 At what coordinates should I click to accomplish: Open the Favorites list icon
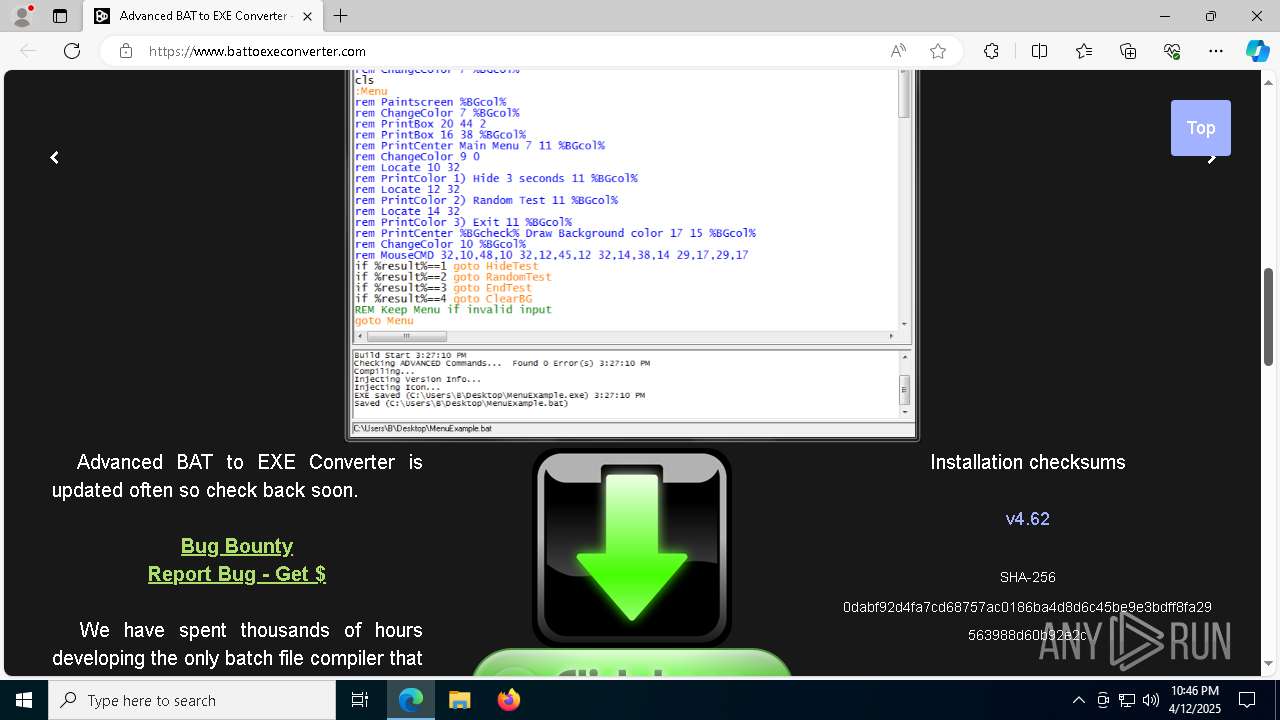click(x=1084, y=51)
